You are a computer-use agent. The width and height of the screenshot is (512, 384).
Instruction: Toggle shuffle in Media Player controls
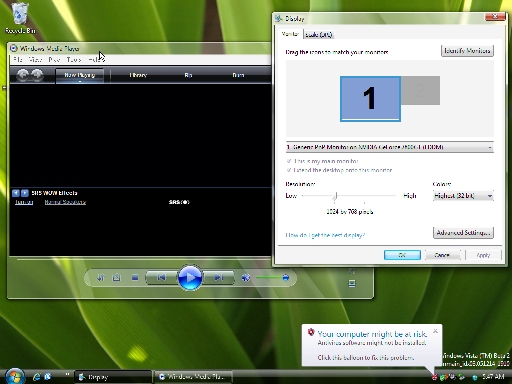tap(101, 277)
